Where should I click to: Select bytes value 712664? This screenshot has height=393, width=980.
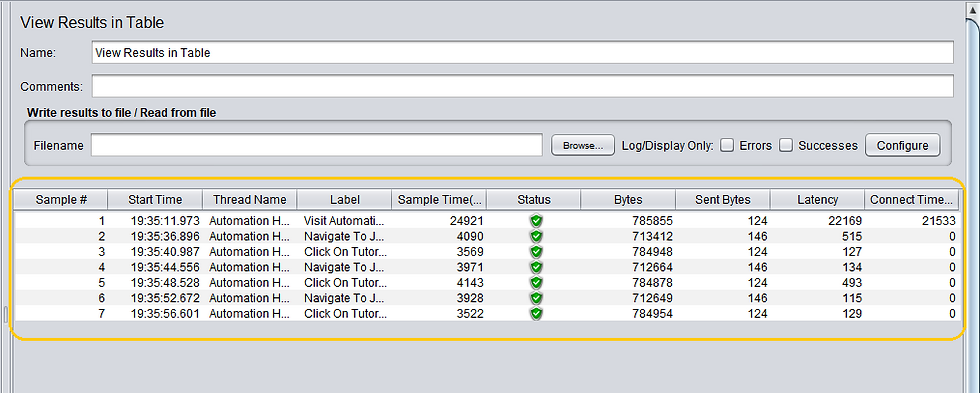click(652, 267)
